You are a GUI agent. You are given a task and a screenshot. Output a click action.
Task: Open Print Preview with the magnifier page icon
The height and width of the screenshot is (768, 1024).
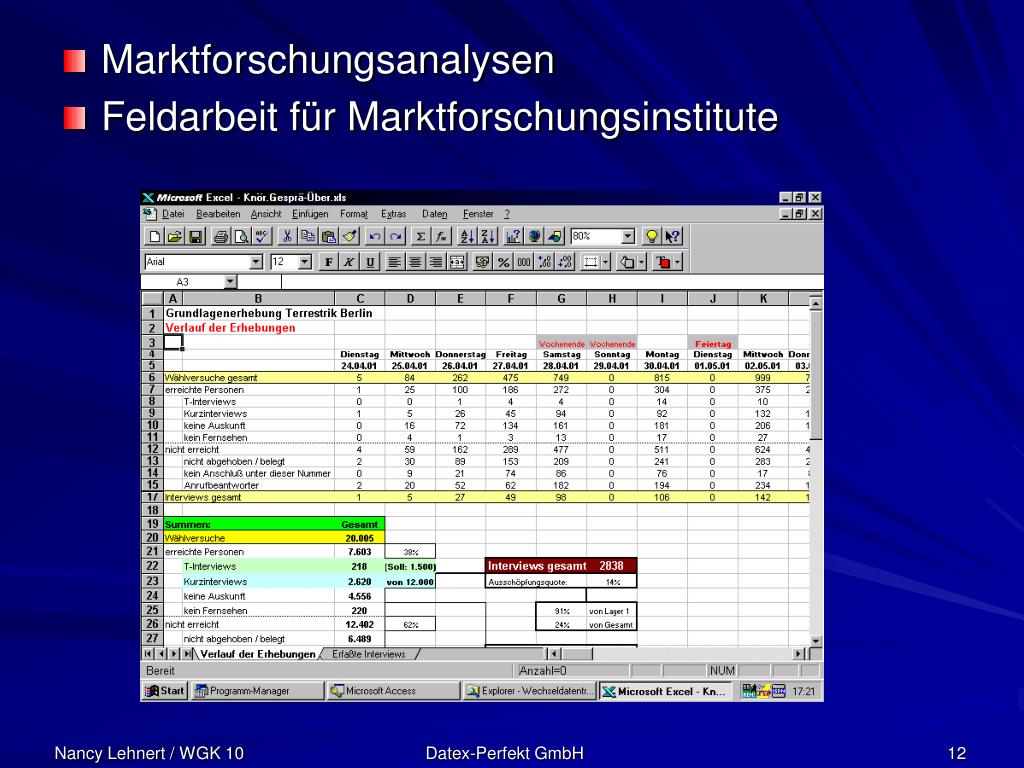241,236
